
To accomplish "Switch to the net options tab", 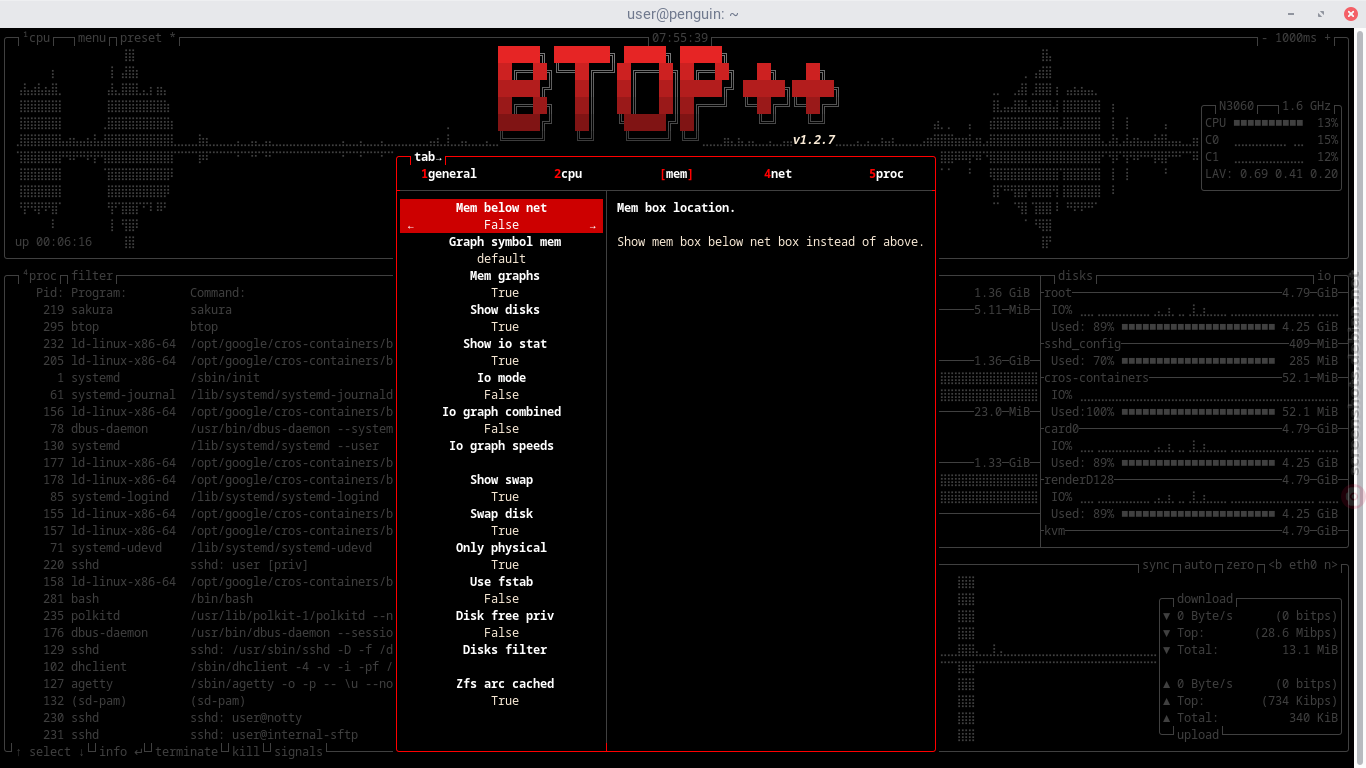I will point(778,174).
